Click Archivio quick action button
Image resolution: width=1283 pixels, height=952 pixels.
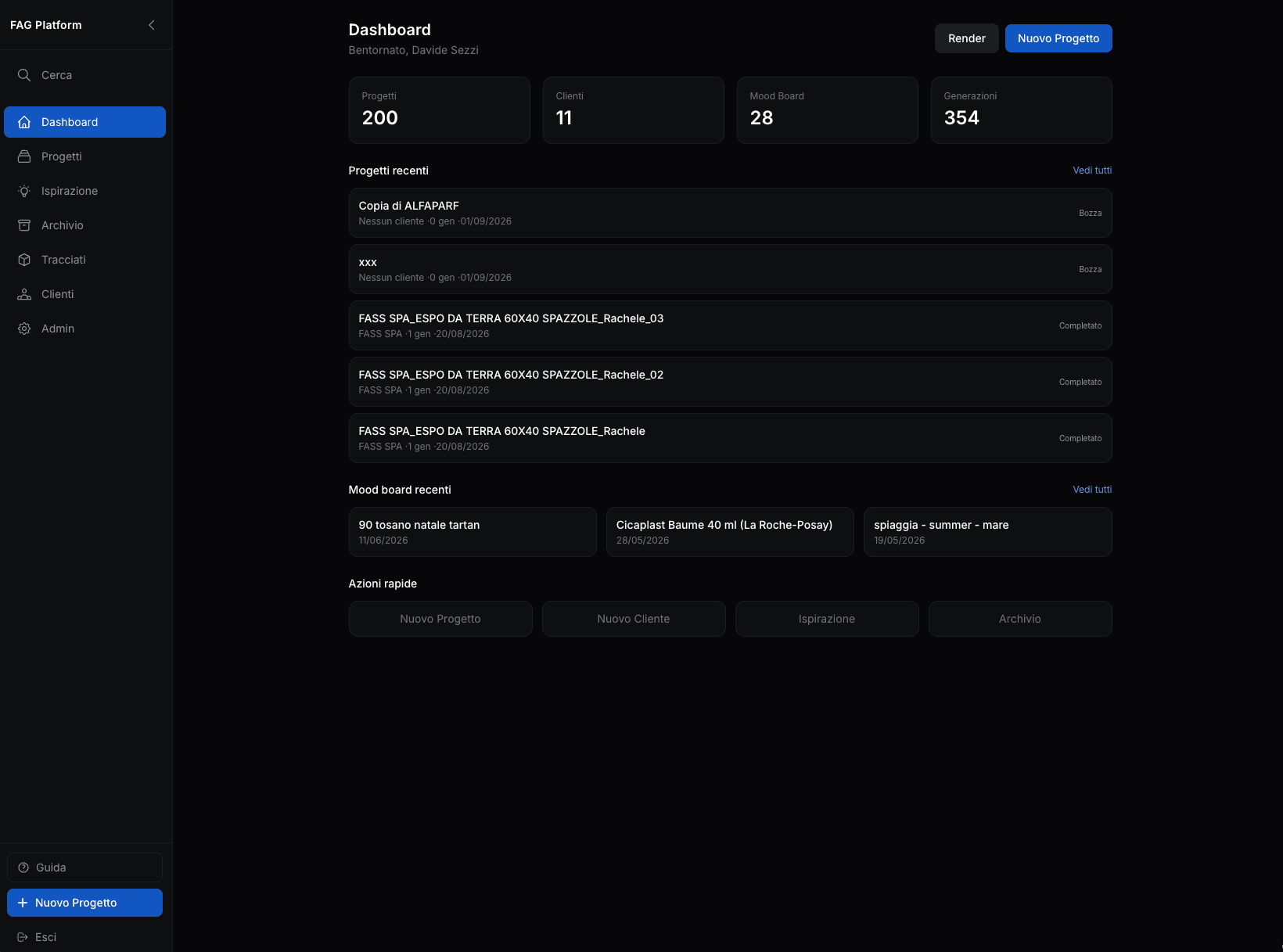tap(1020, 619)
